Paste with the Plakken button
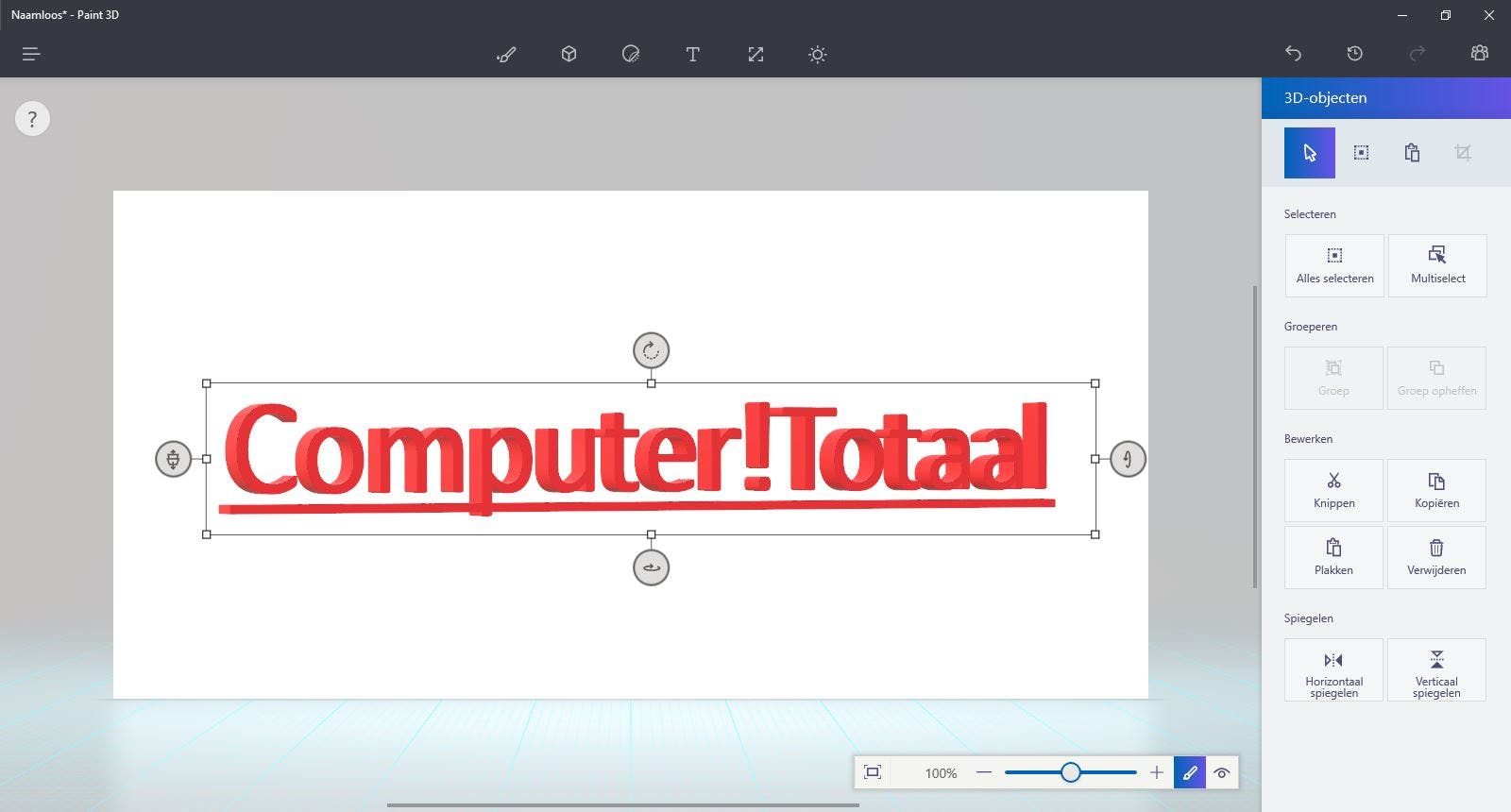The height and width of the screenshot is (812, 1511). point(1333,557)
